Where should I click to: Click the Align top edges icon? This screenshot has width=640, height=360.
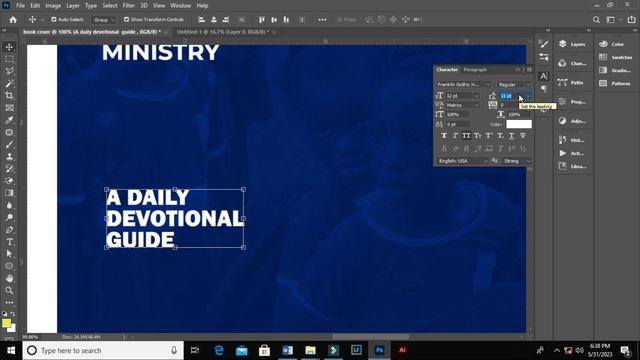coord(262,20)
